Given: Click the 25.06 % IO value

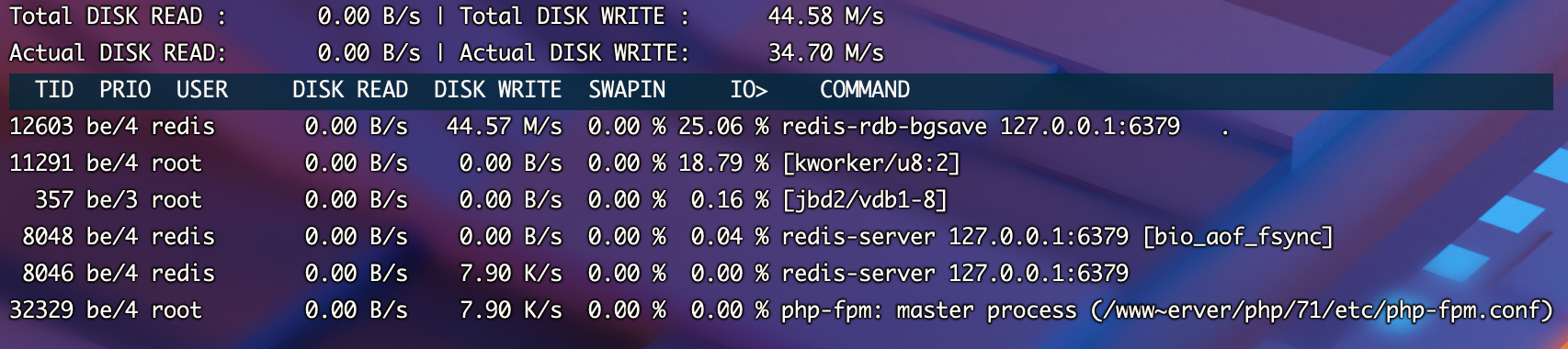Looking at the screenshot, I should point(723,127).
